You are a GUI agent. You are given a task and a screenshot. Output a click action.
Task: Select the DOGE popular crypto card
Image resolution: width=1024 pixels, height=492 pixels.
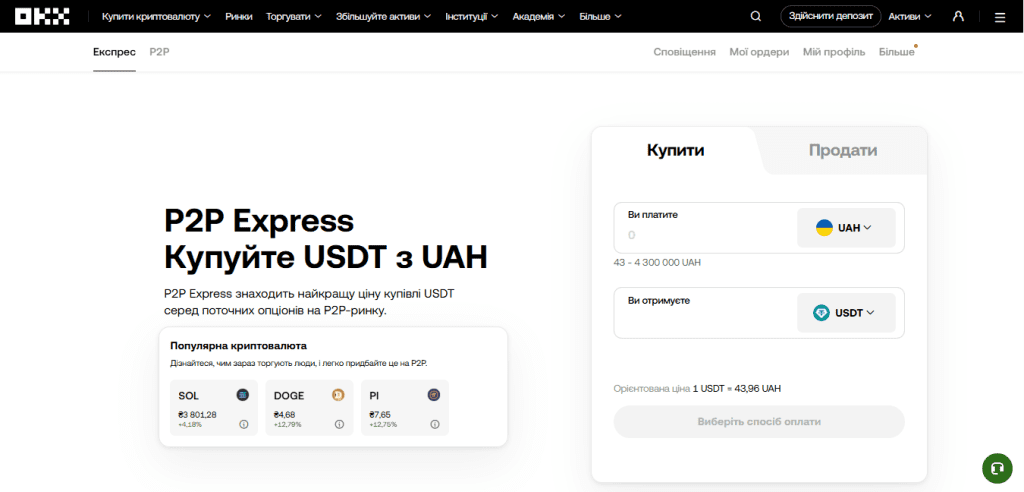click(x=309, y=407)
